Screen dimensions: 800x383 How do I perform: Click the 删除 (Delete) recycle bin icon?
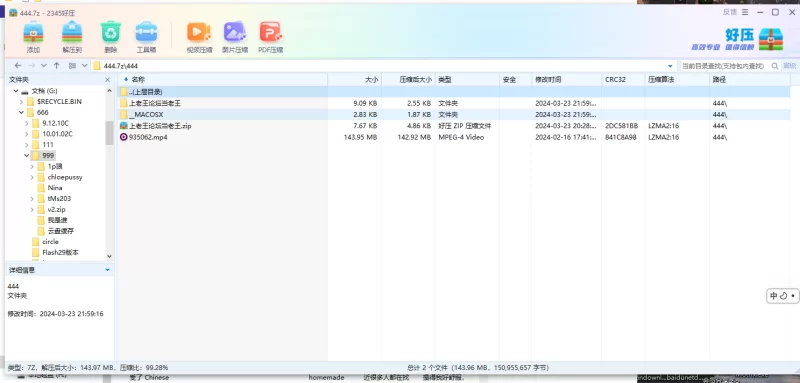(110, 32)
